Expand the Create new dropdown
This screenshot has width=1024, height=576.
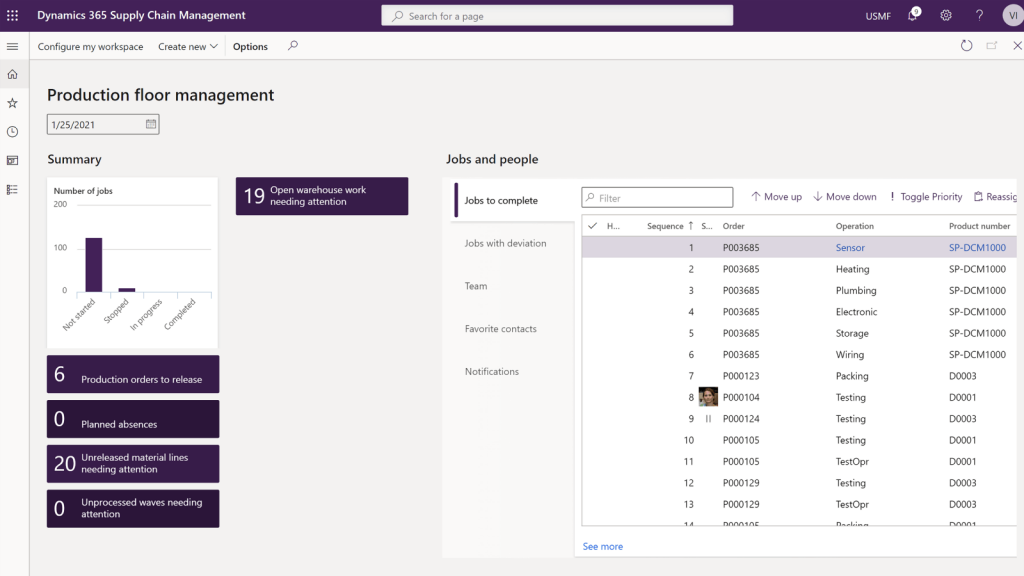coord(187,47)
